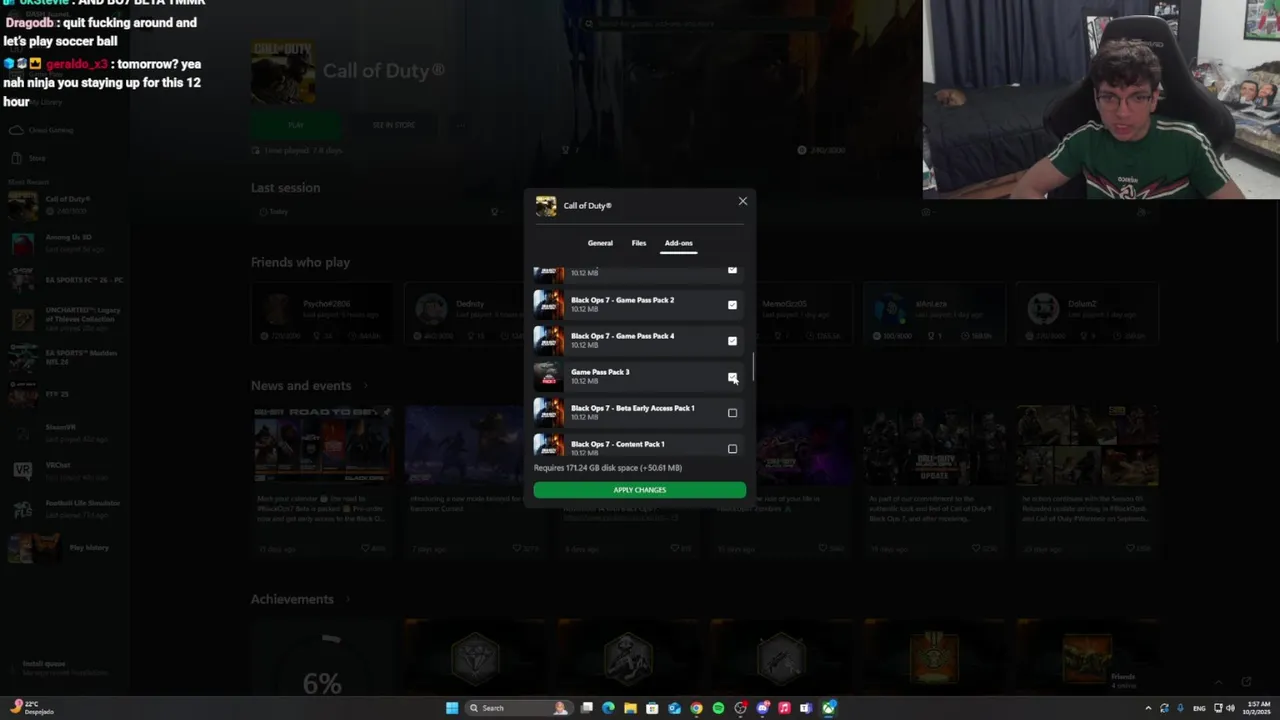Click the add-ons list scrollbar

click(753, 366)
